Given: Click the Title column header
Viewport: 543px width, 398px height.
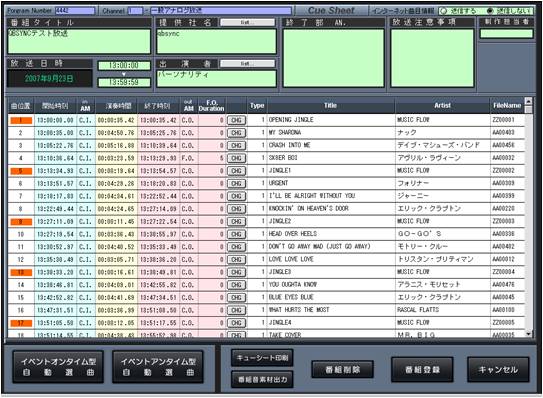Looking at the screenshot, I should click(x=331, y=106).
